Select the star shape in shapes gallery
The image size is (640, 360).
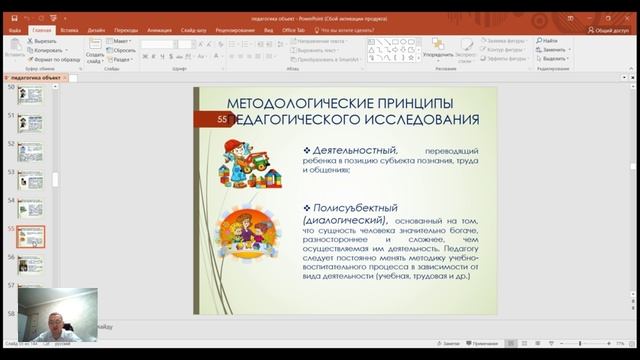(x=411, y=58)
